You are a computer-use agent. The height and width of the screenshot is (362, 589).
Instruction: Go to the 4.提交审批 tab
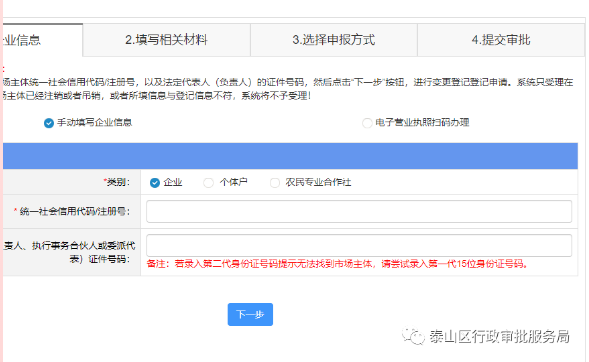coord(501,40)
